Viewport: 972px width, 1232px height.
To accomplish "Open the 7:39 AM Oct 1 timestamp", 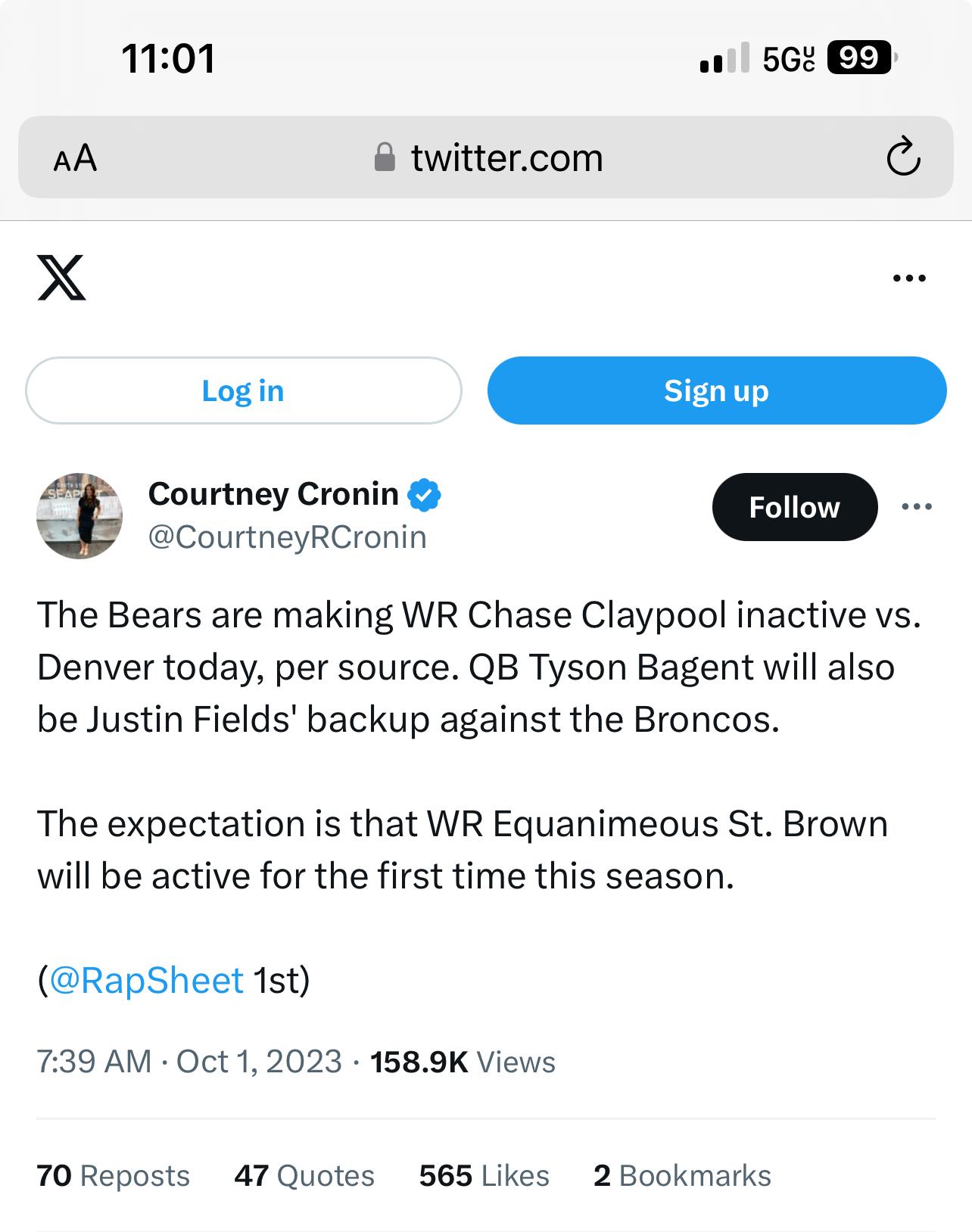I will point(189,1062).
